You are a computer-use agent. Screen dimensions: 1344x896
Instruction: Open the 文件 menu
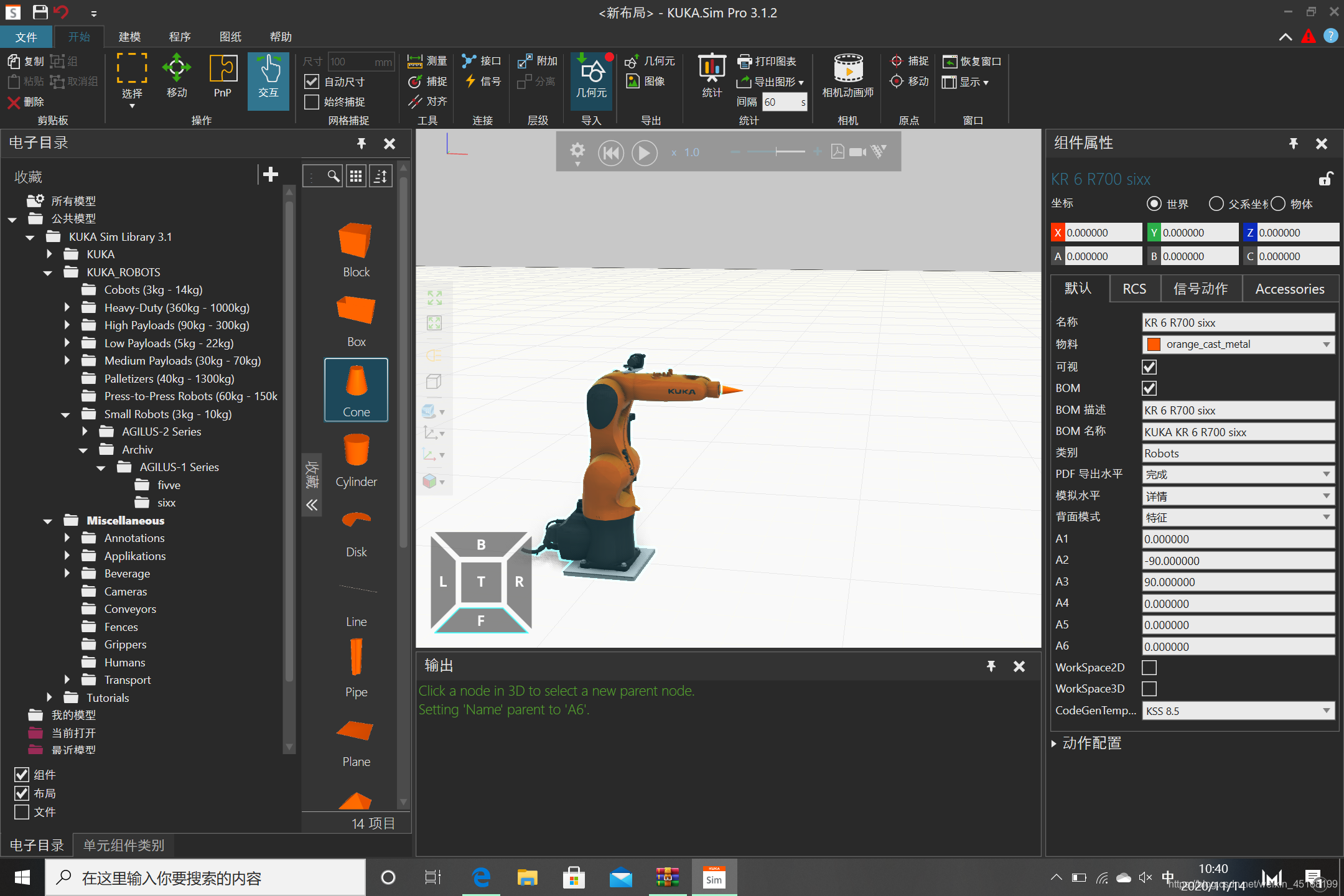pos(26,37)
